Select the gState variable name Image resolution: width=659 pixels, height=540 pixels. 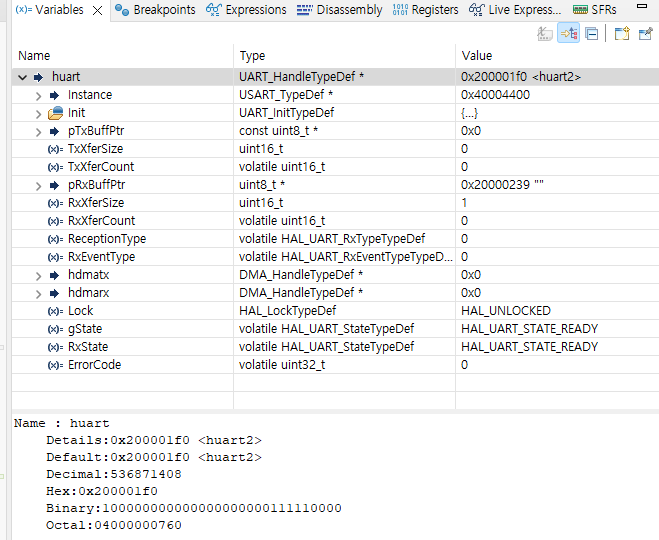click(85, 329)
